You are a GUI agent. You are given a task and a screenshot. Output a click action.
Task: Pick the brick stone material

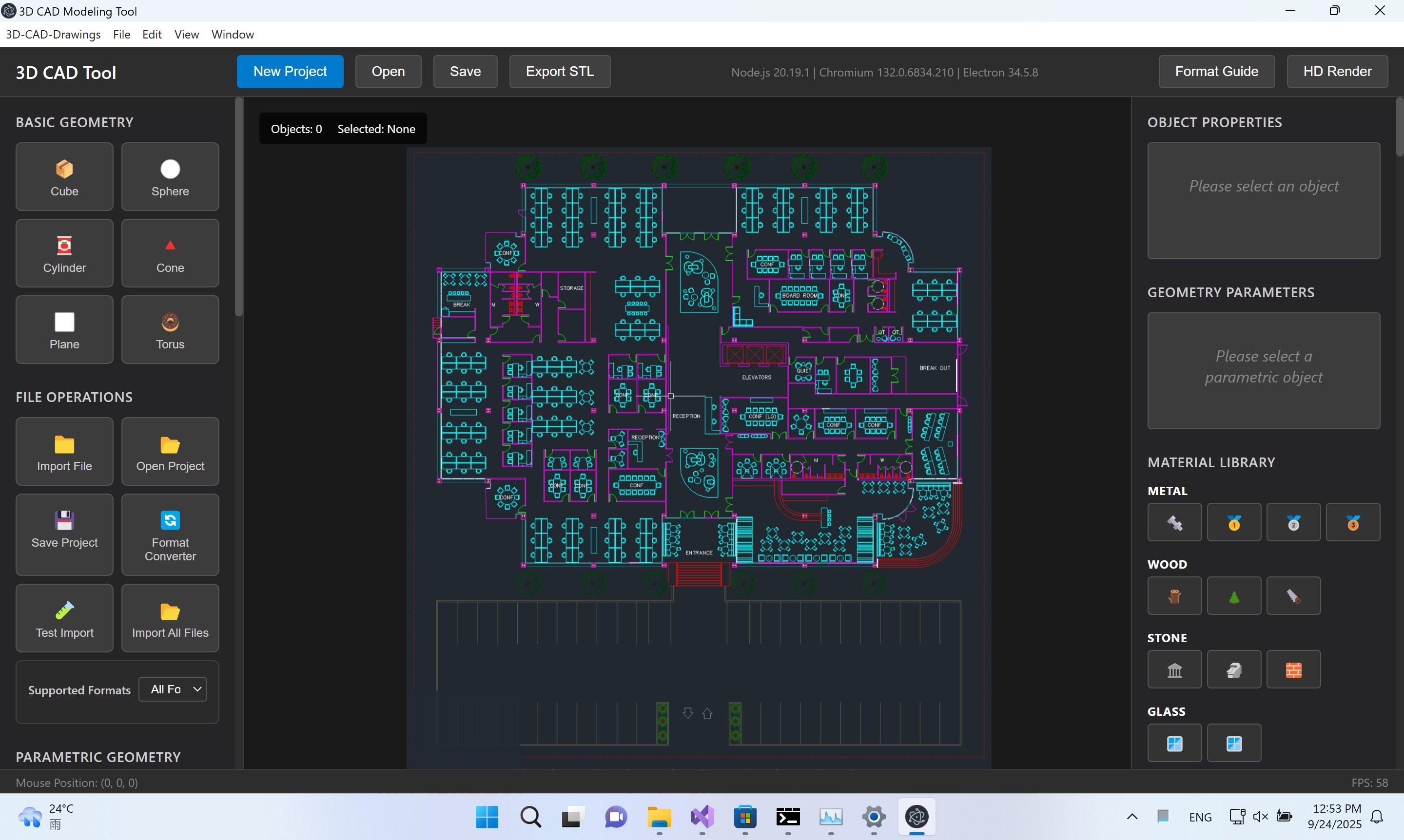click(x=1293, y=669)
